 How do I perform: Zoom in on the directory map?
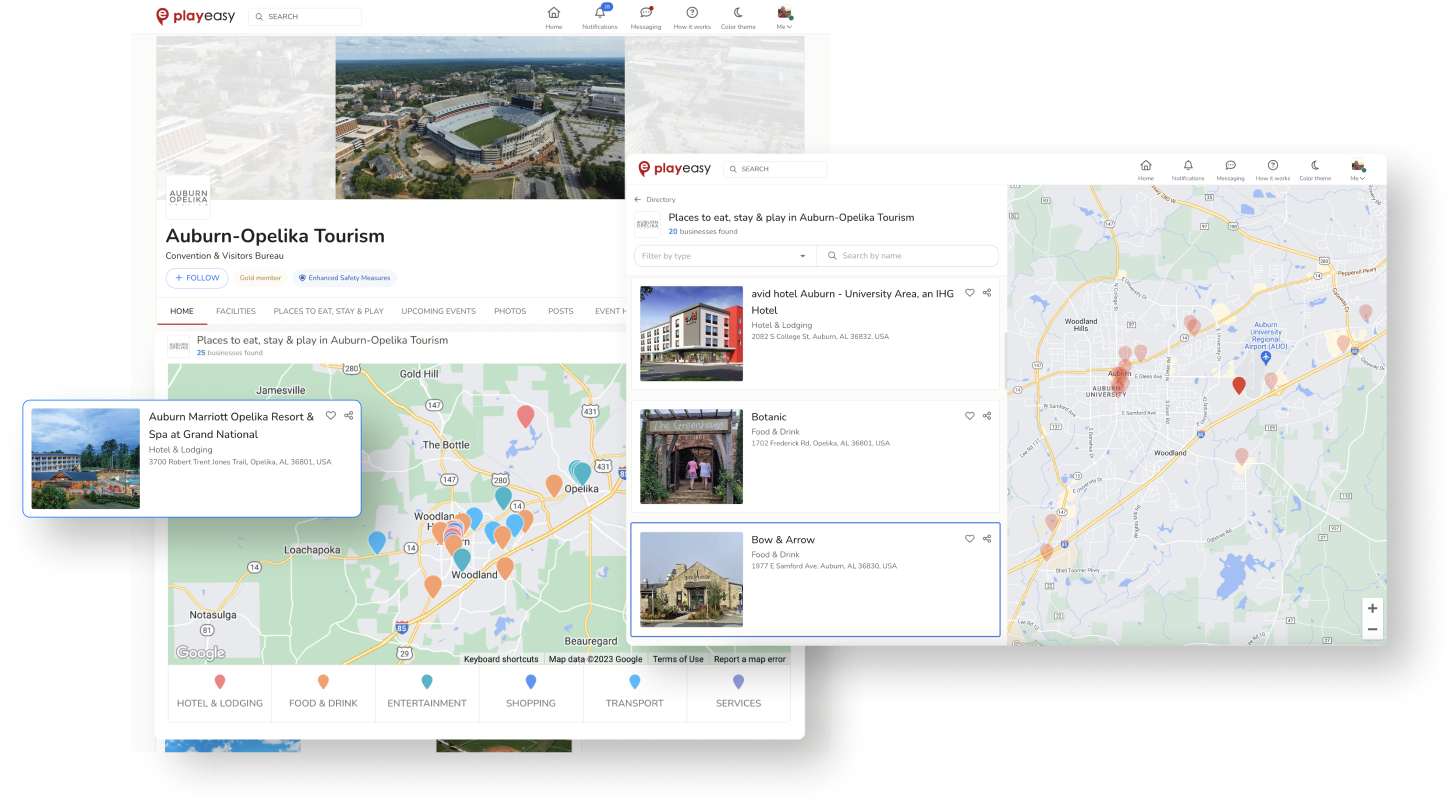pos(1372,608)
